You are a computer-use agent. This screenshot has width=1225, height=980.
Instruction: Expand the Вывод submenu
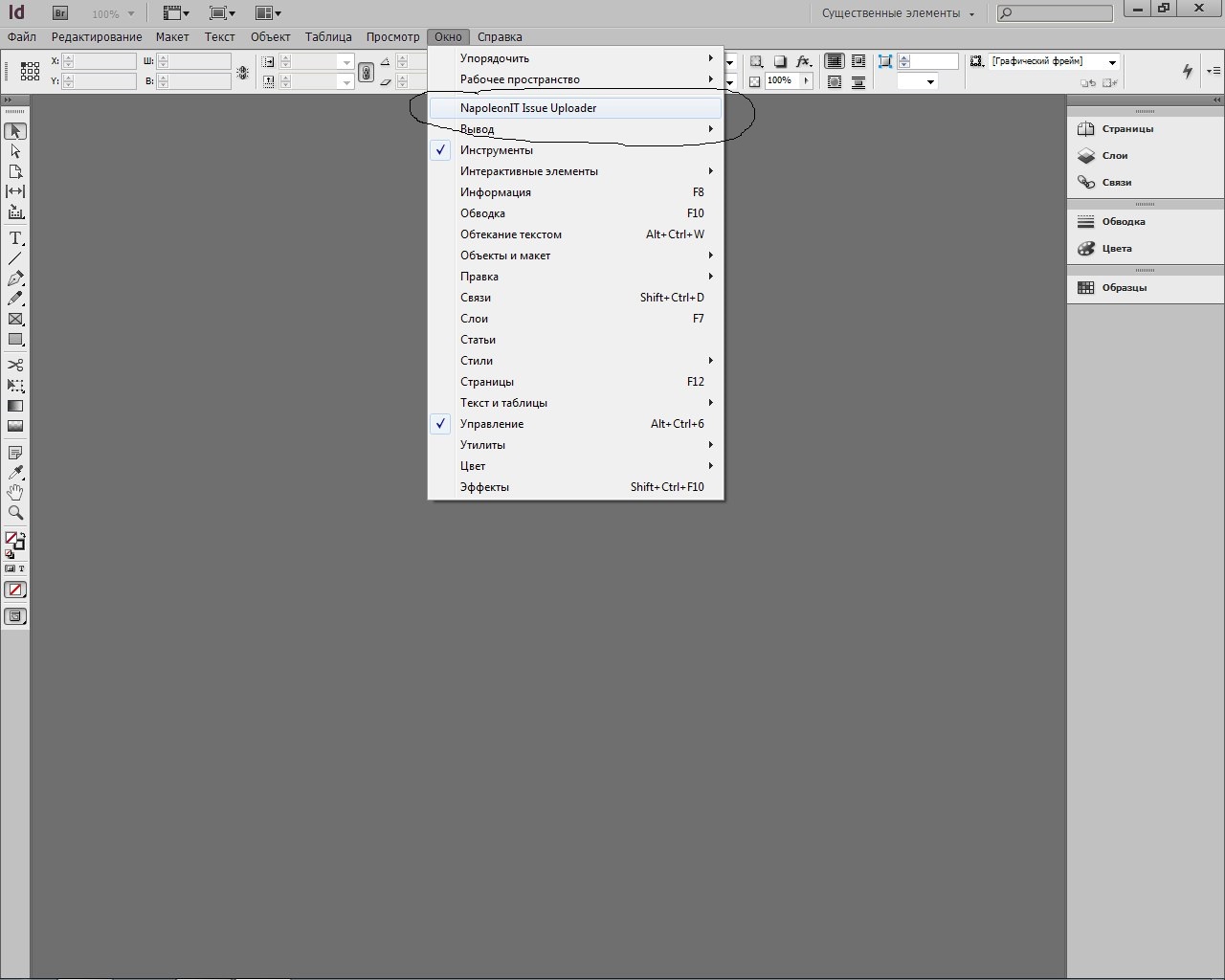pyautogui.click(x=575, y=129)
